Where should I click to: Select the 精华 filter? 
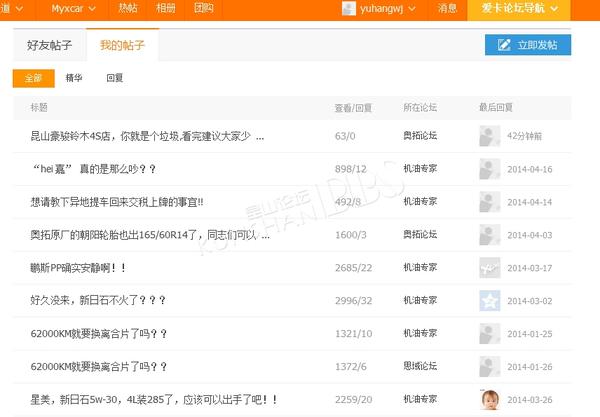tap(74, 78)
